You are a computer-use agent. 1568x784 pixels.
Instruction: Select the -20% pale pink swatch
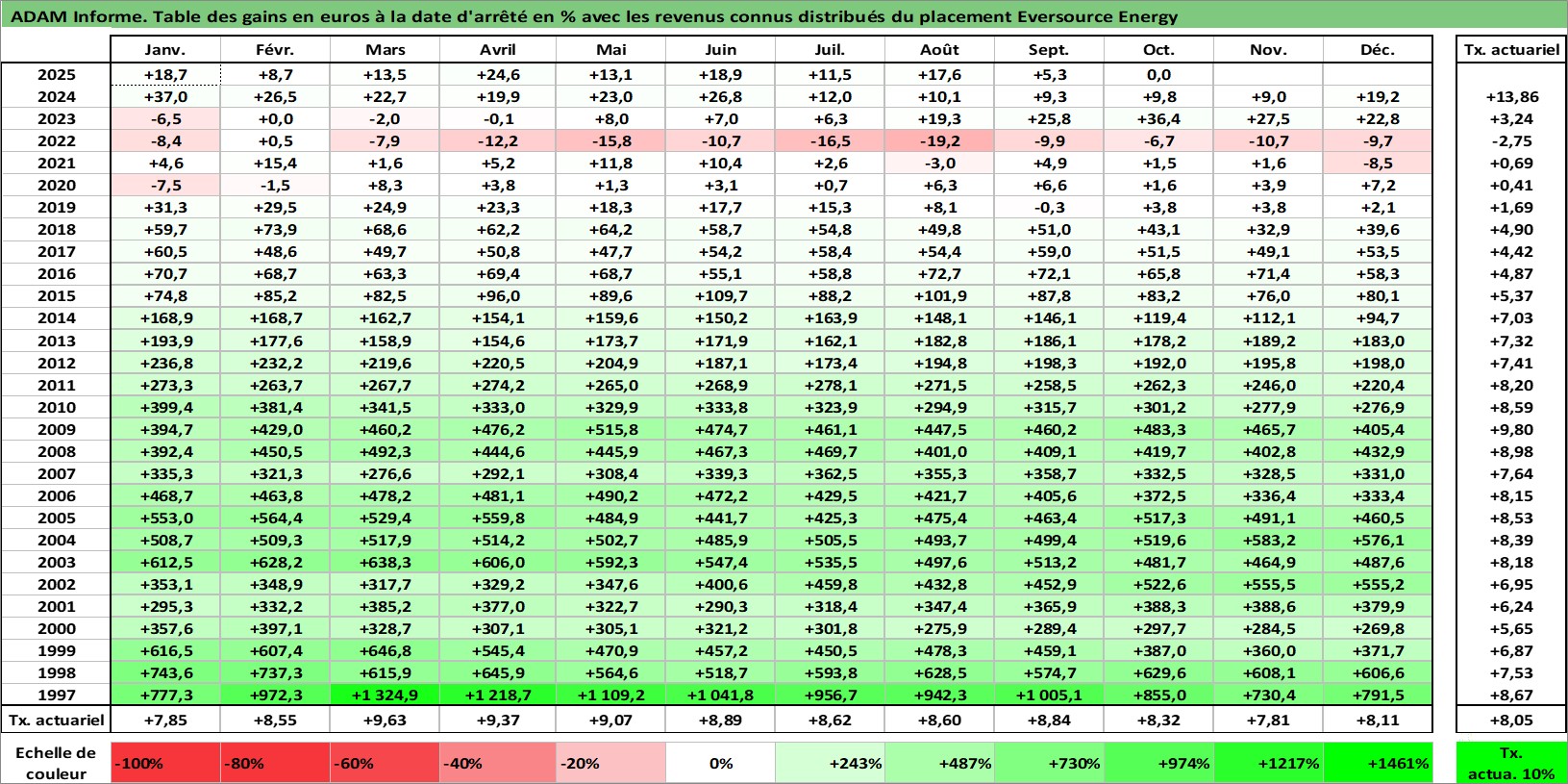(610, 763)
